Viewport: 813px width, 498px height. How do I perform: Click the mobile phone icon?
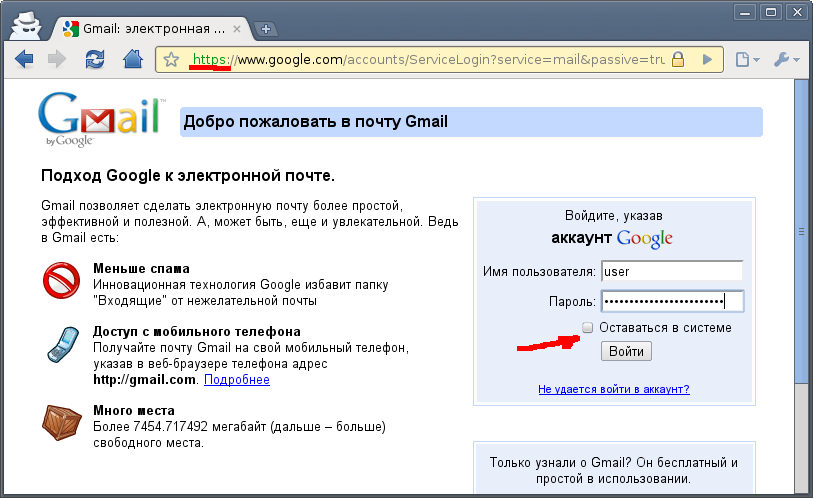63,344
